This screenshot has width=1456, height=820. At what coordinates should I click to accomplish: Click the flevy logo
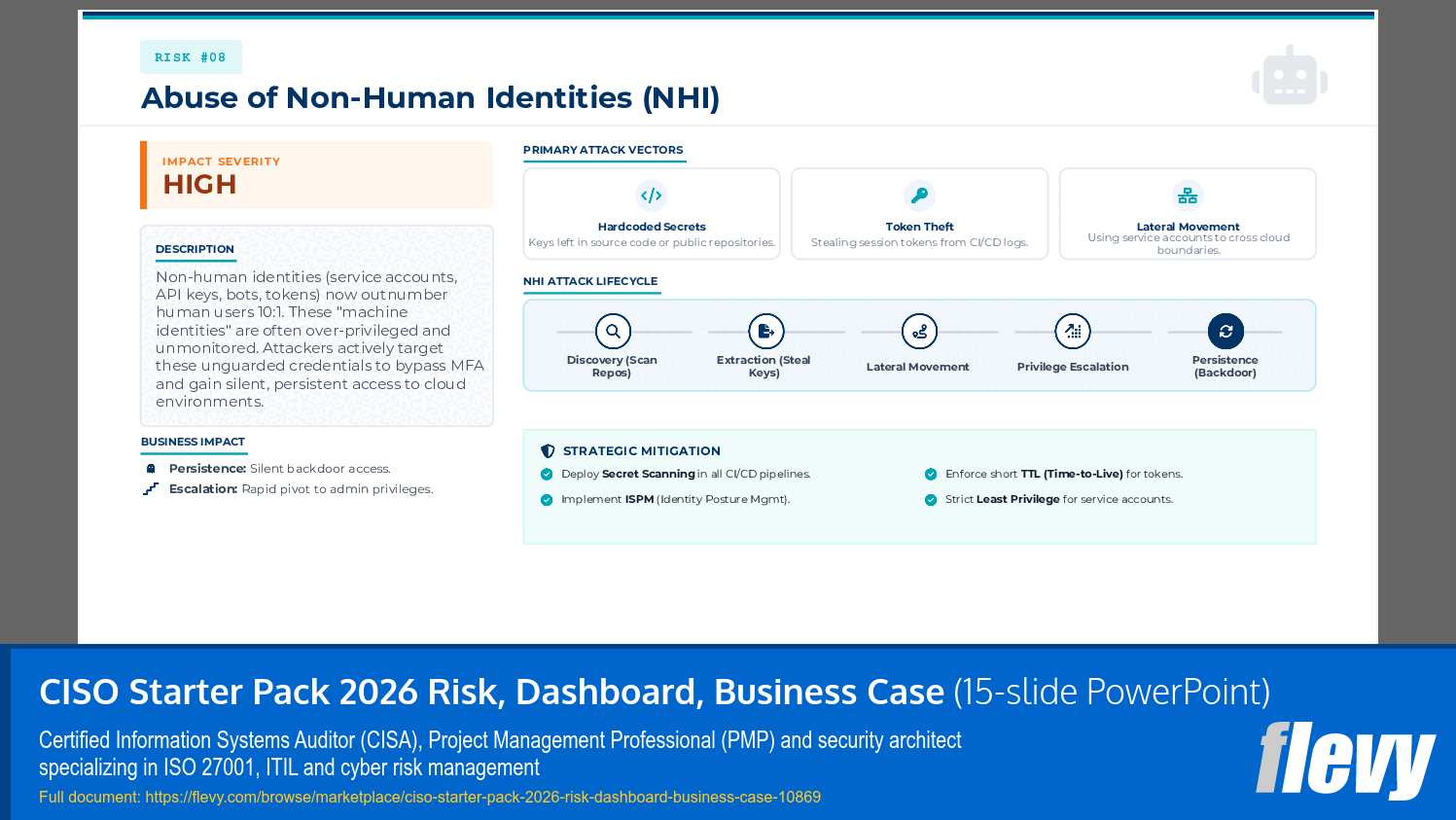pyautogui.click(x=1345, y=760)
